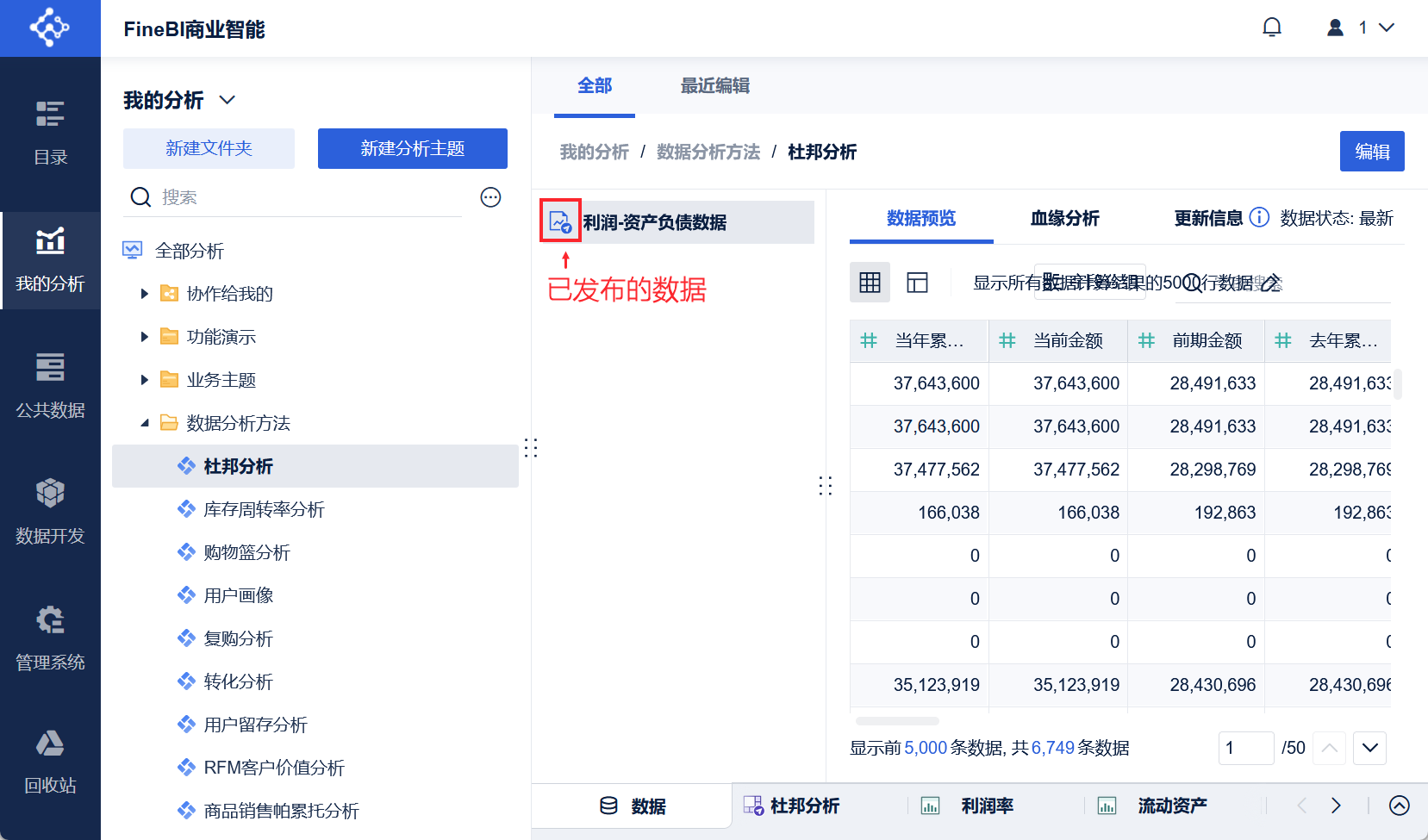Click the 新建分析主题 button
Image resolution: width=1428 pixels, height=840 pixels.
pyautogui.click(x=412, y=148)
